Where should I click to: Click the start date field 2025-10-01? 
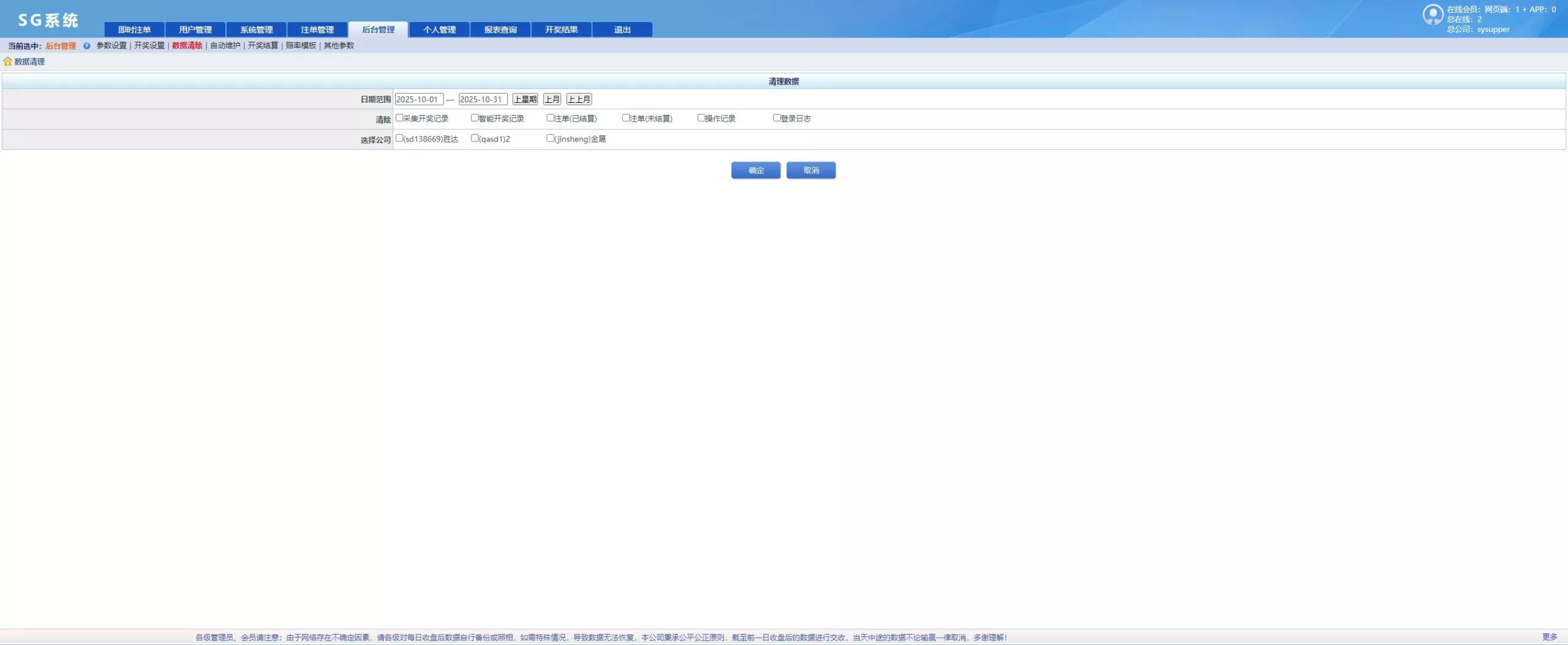(418, 99)
